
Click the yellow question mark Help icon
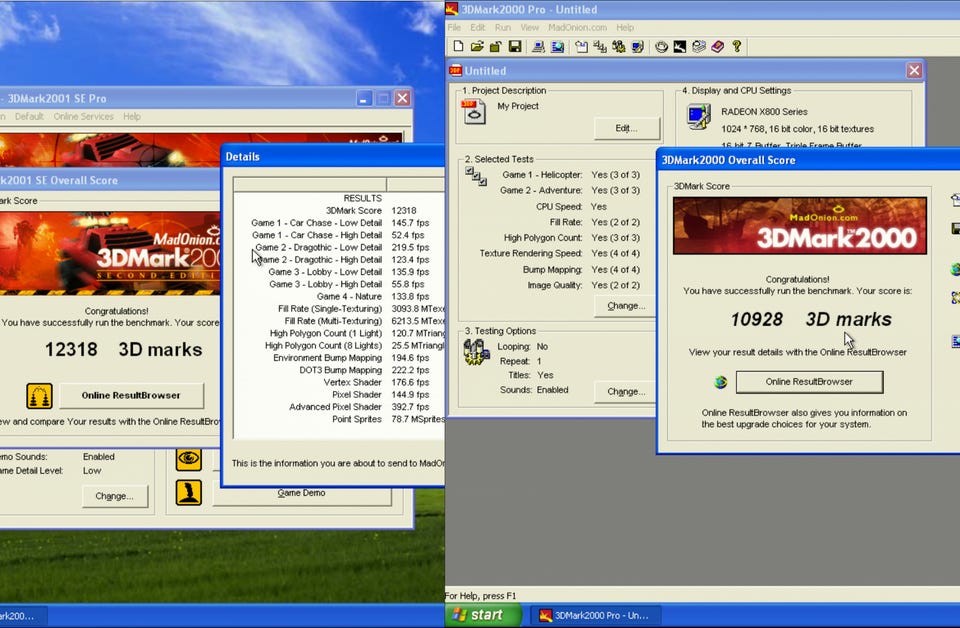click(737, 47)
